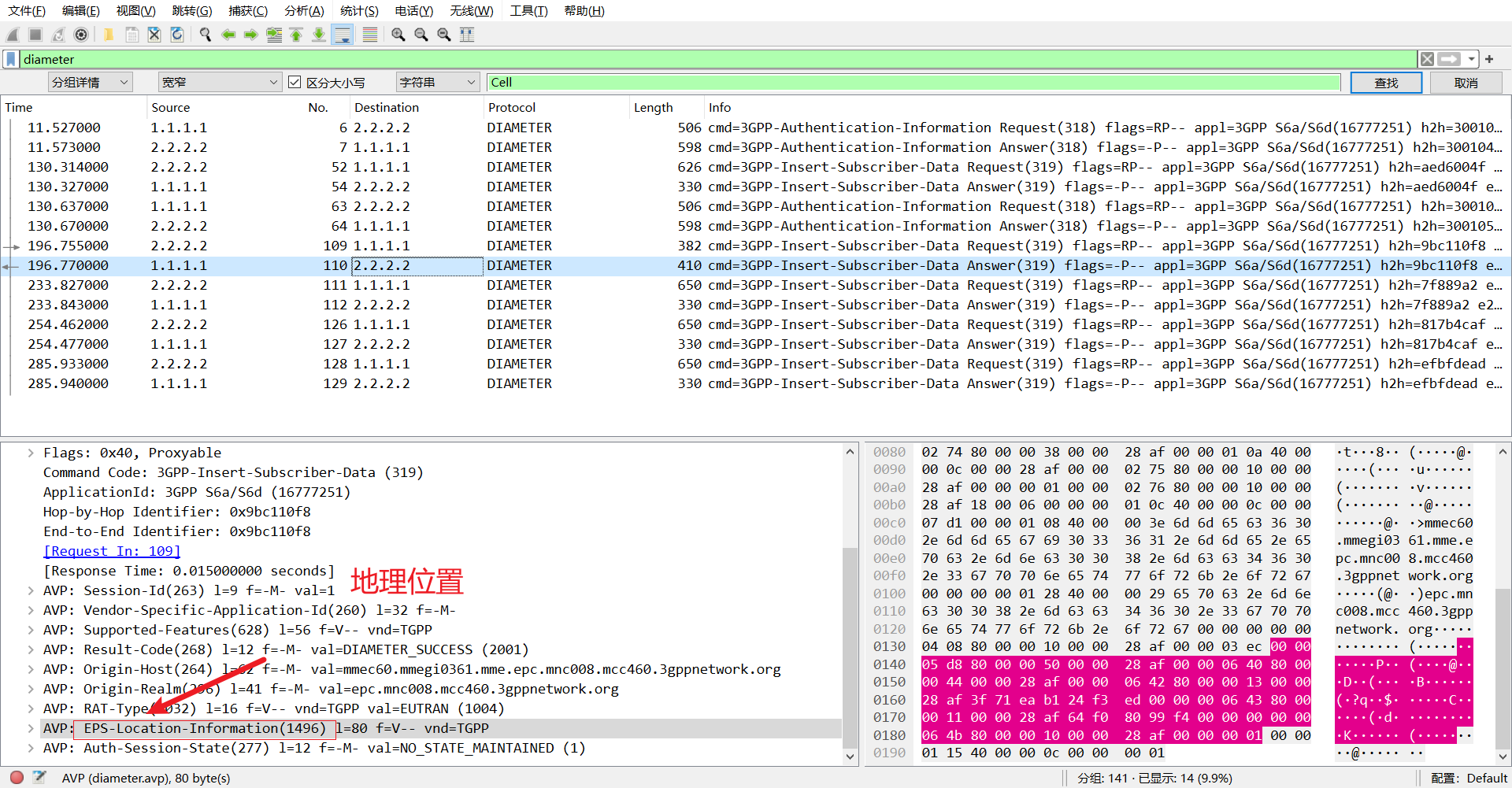Viewport: 1512px width, 788px height.
Task: Select AVP RAT-Type EUTRAN row
Action: pyautogui.click(x=421, y=708)
